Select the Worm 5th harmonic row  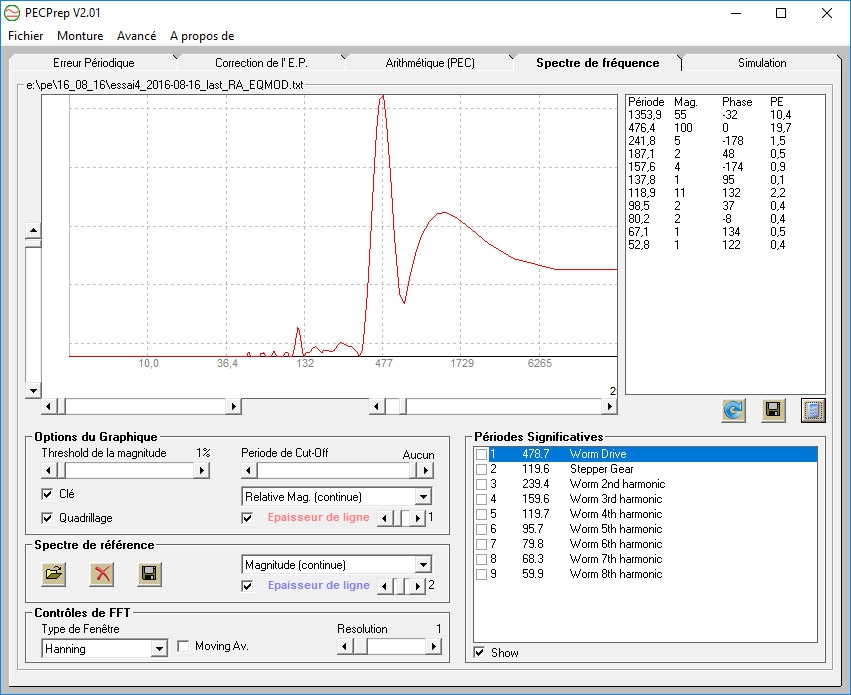pyautogui.click(x=645, y=529)
